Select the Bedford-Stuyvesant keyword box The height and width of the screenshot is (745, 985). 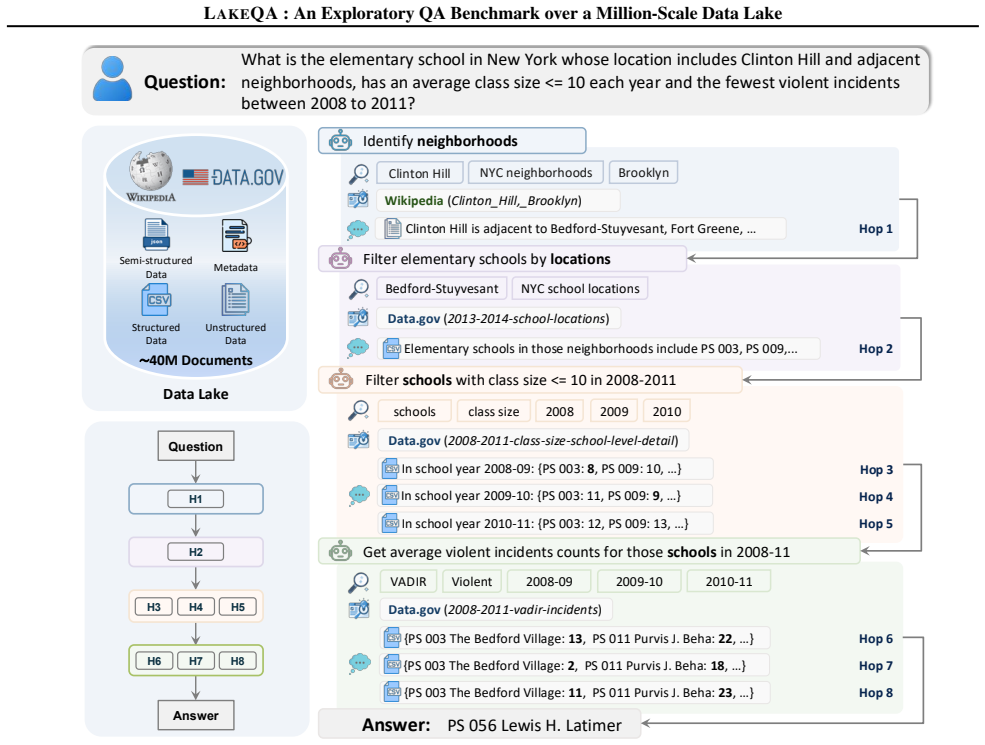(x=442, y=288)
